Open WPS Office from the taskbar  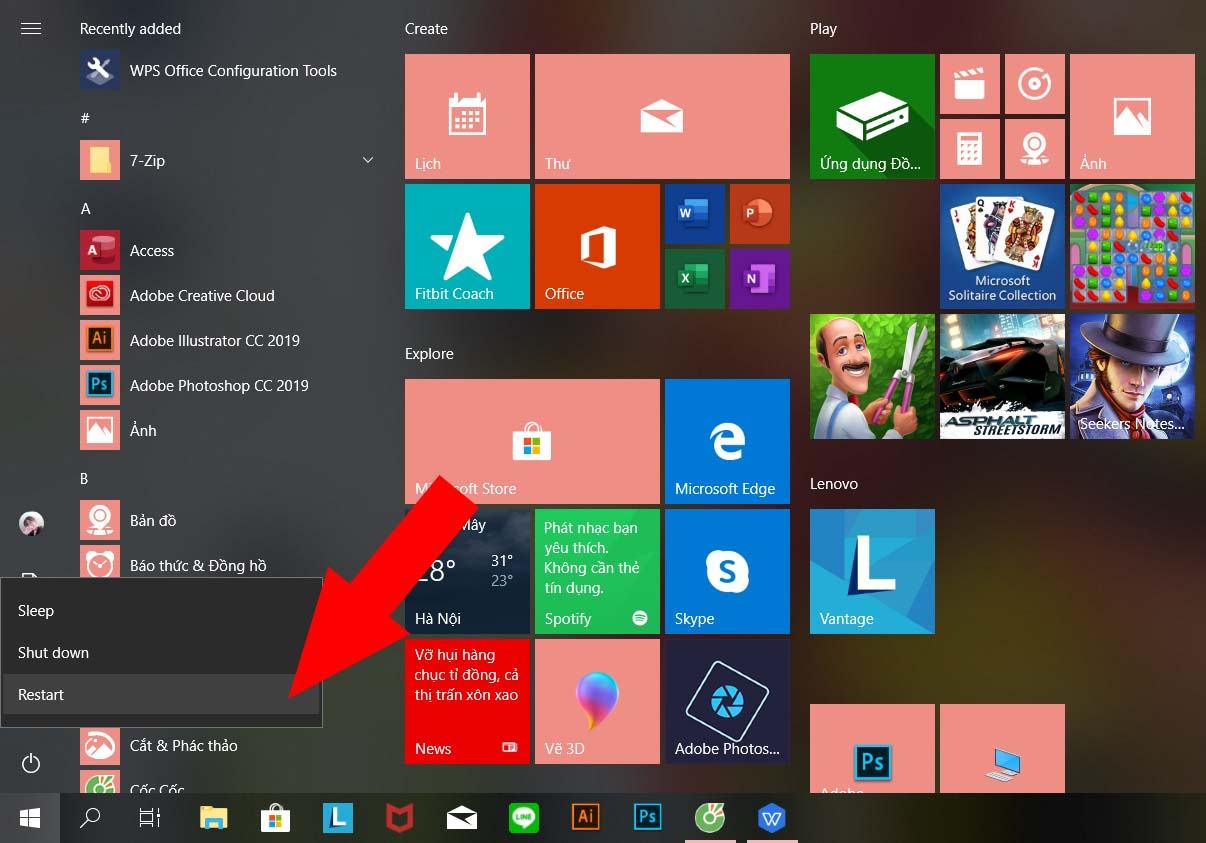[772, 818]
